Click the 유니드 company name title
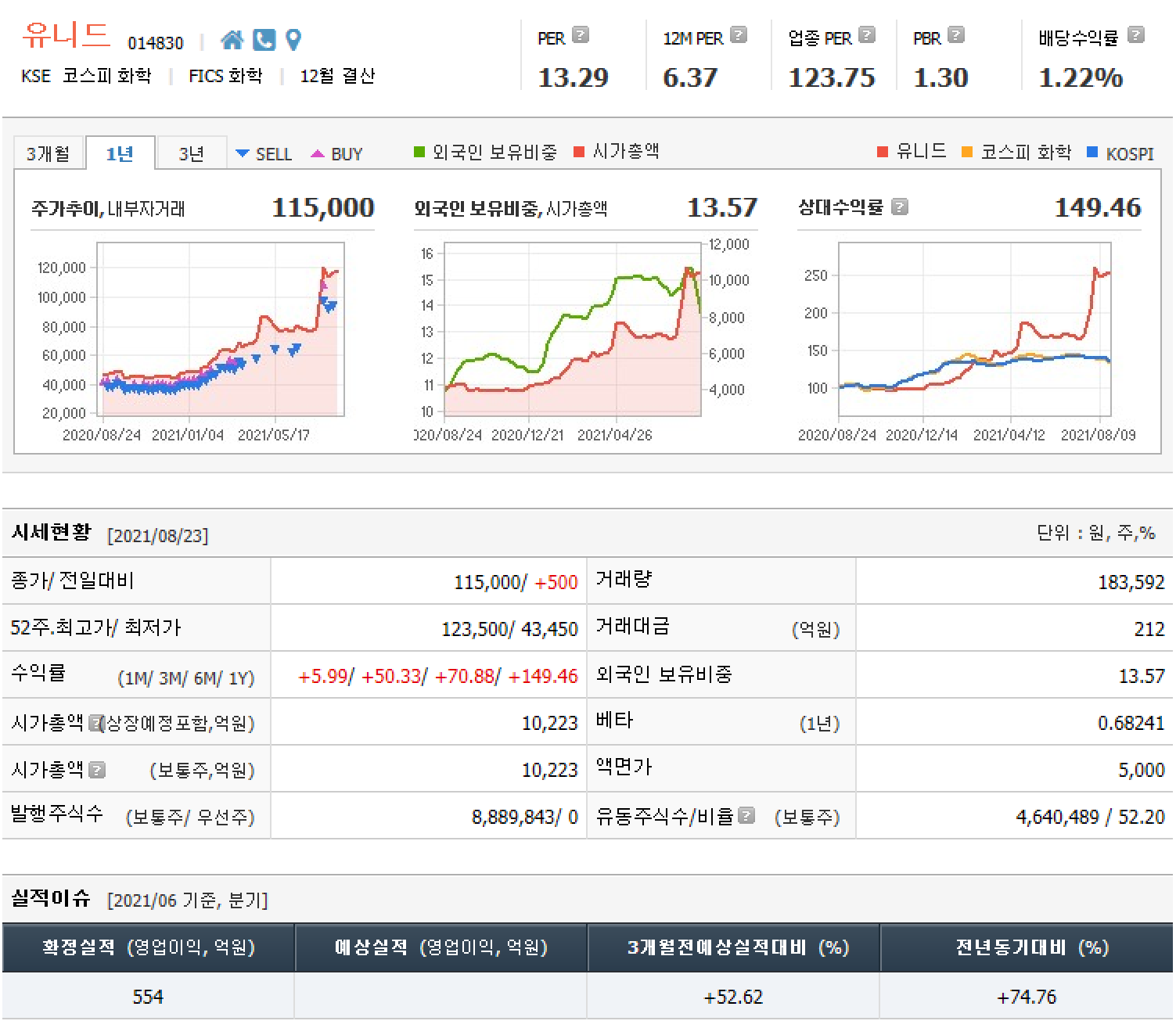The height and width of the screenshot is (1028, 1176). [66, 34]
